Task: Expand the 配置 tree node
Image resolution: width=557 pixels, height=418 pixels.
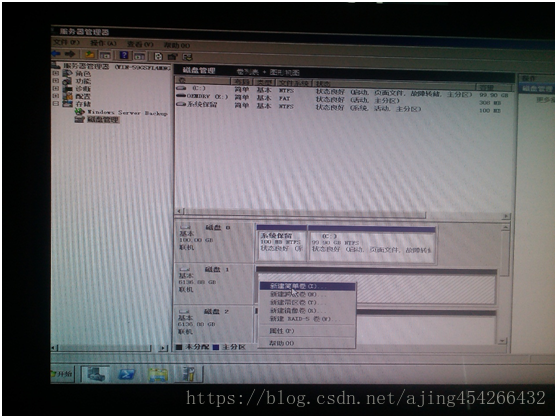Action: 56,96
